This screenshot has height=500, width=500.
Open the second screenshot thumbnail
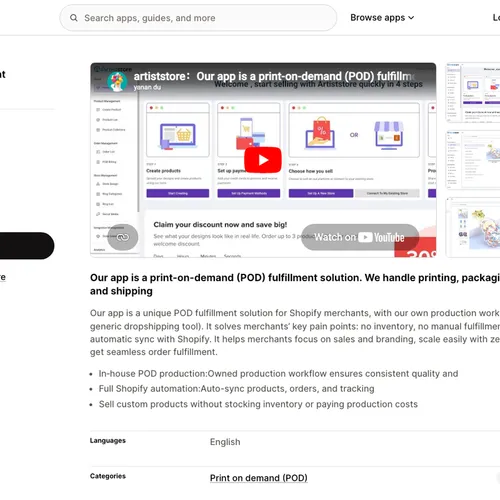coord(473,160)
